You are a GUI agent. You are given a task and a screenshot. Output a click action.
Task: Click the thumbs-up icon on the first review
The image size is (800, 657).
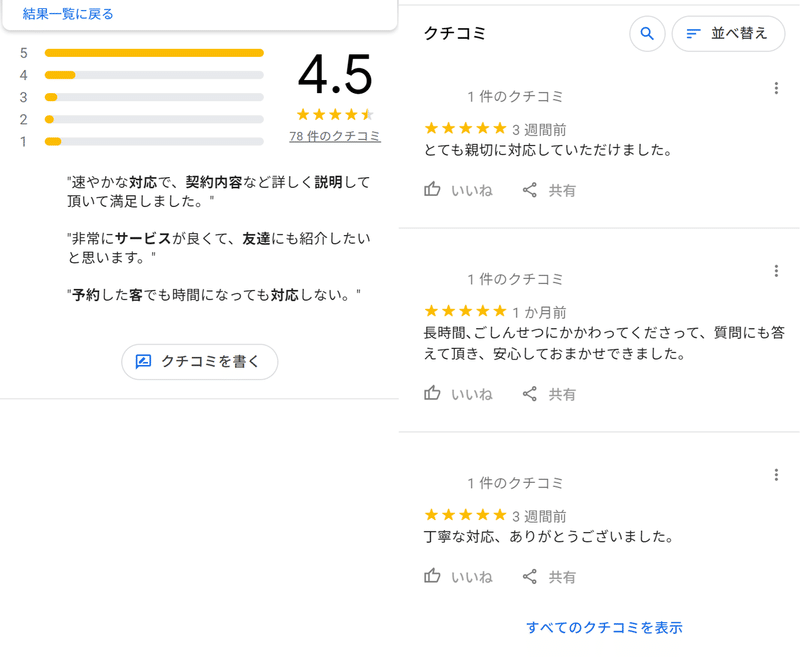click(432, 190)
